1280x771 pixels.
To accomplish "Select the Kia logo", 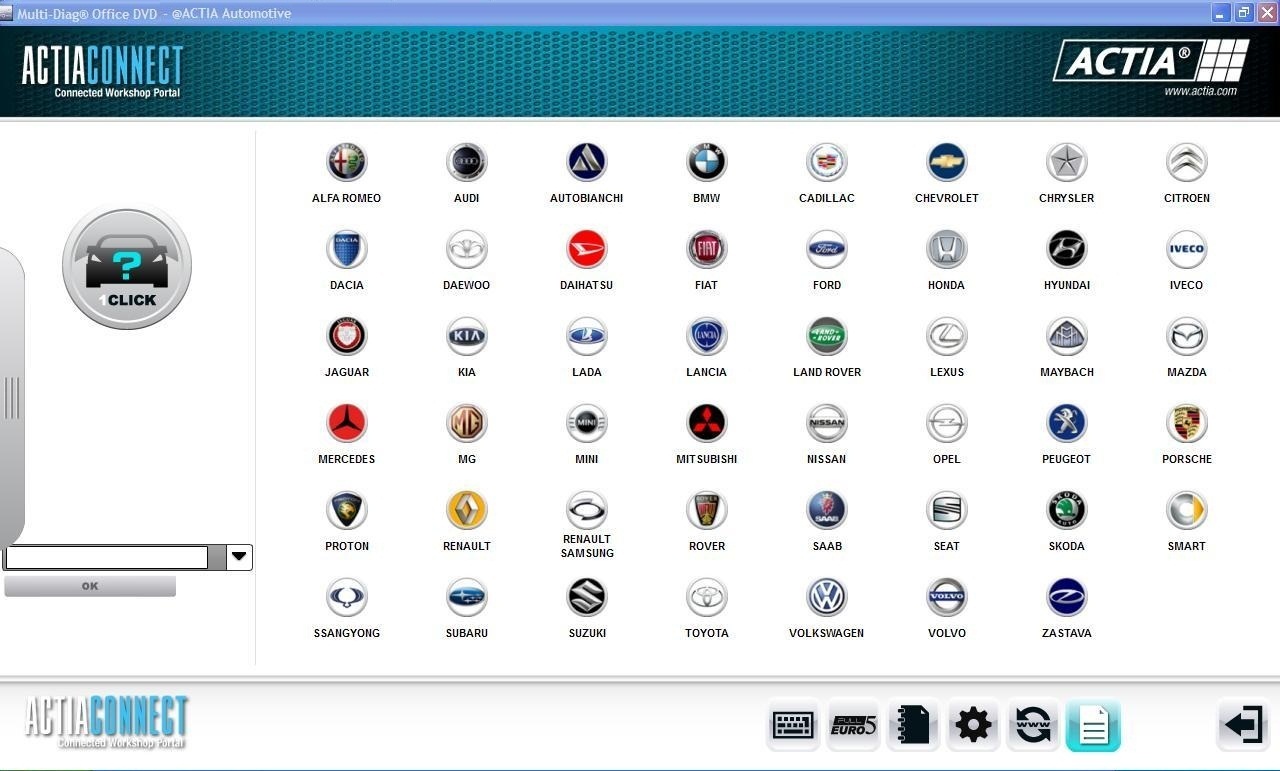I will pos(467,336).
